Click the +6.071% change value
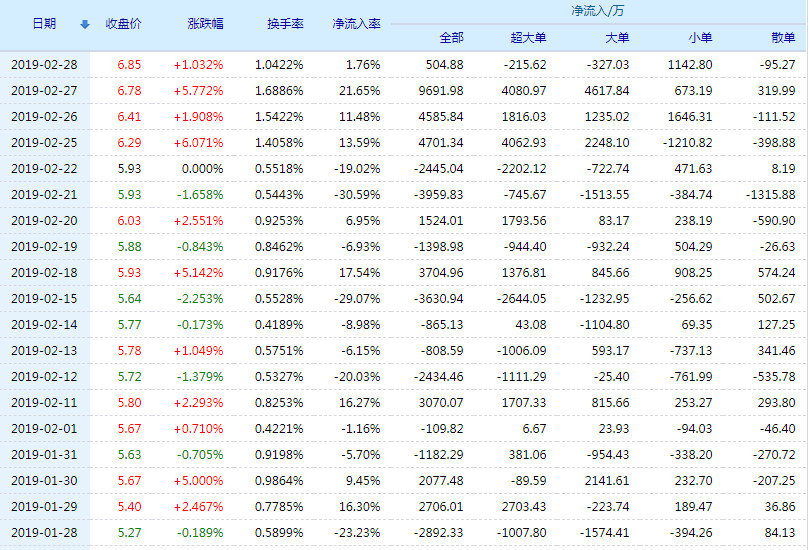Viewport: 810px width, 550px height. [198, 143]
